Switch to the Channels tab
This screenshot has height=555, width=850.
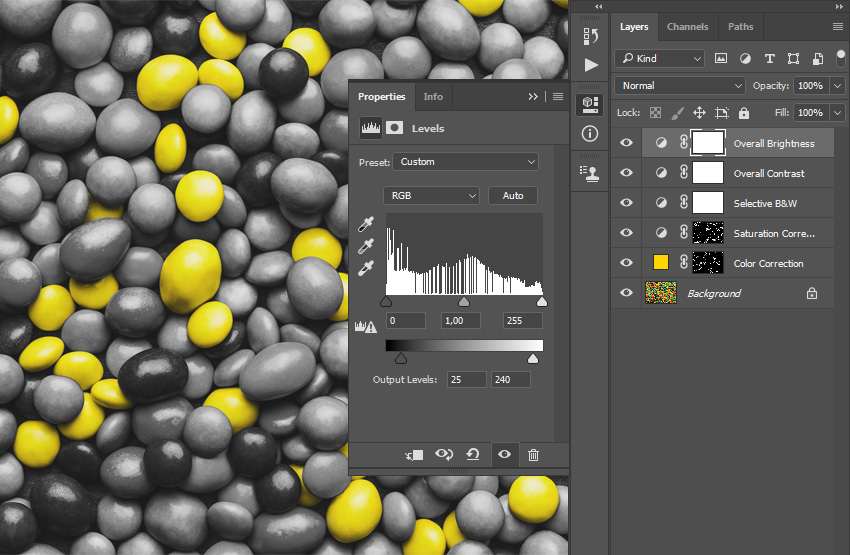pos(687,27)
